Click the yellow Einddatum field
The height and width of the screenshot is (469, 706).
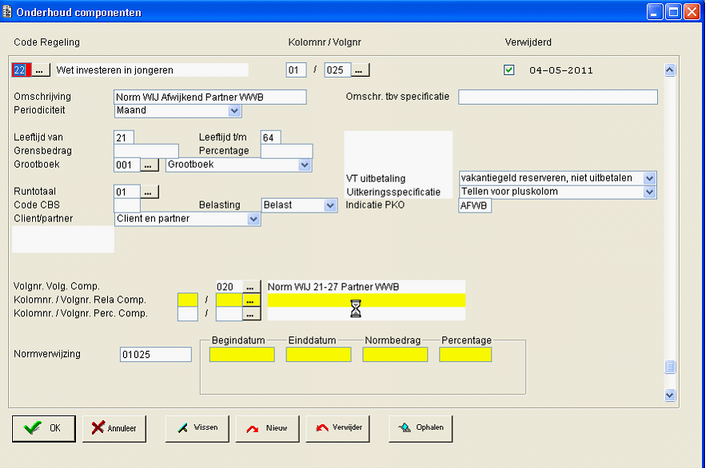pos(318,355)
